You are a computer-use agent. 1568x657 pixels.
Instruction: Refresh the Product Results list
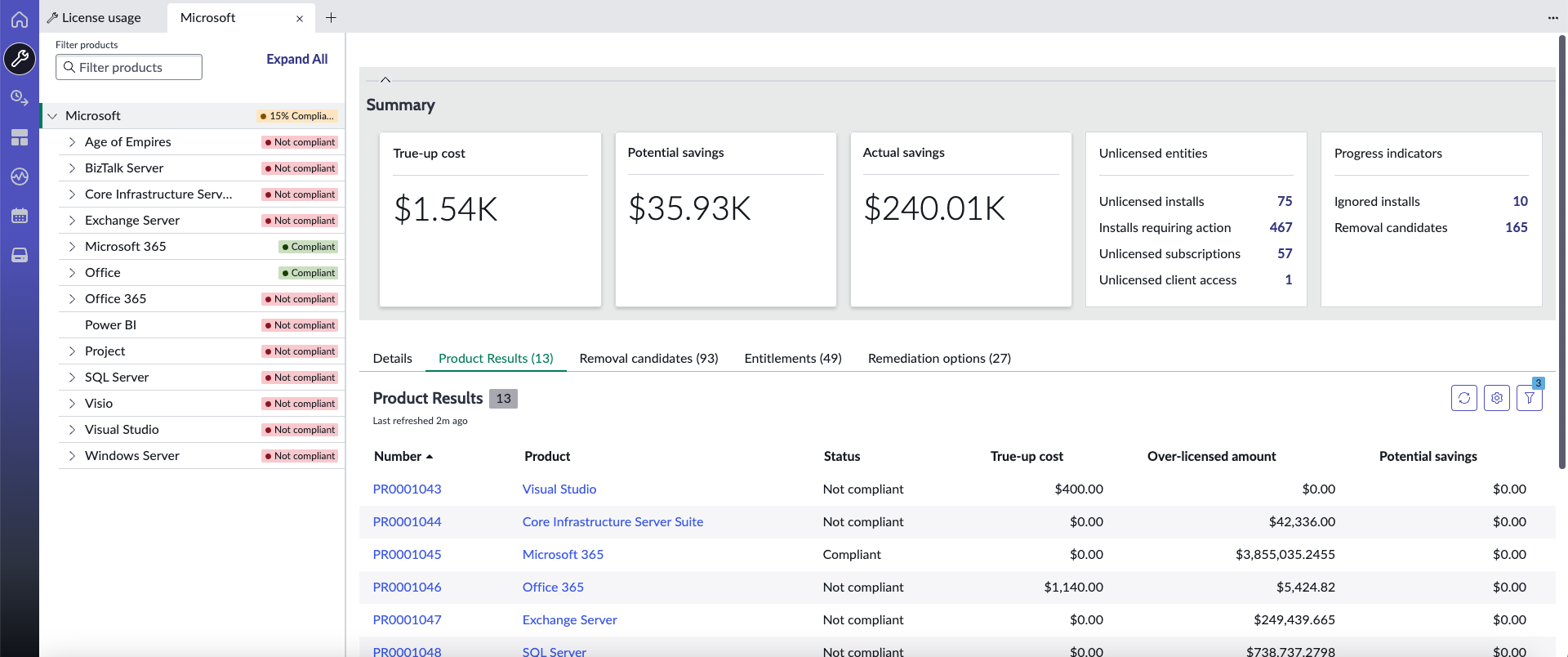tap(1464, 398)
